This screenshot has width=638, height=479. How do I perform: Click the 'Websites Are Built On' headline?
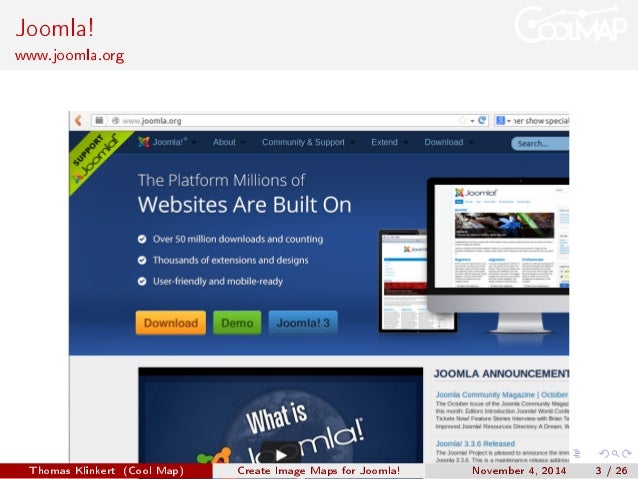pyautogui.click(x=245, y=204)
